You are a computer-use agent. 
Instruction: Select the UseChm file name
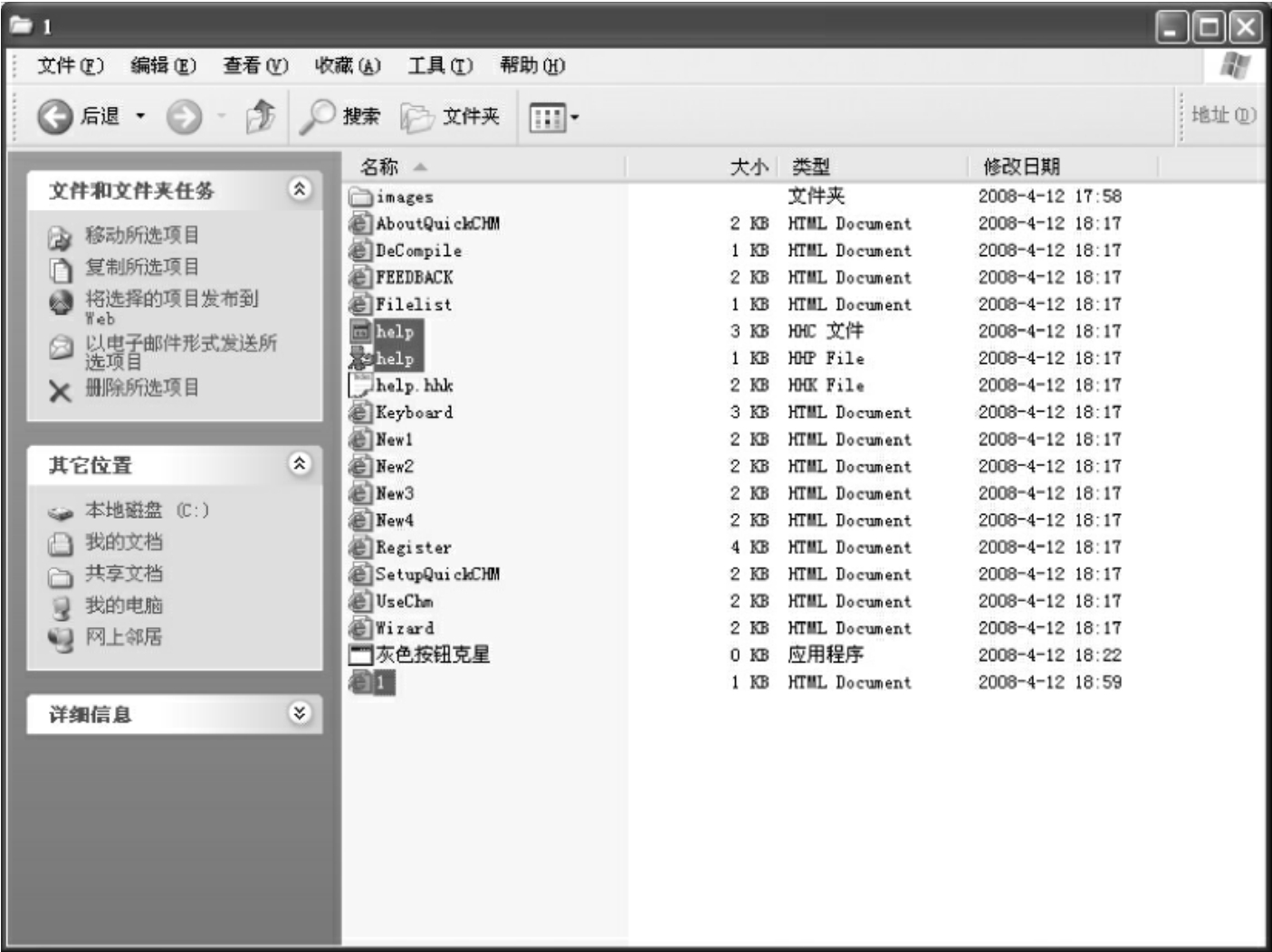(405, 602)
